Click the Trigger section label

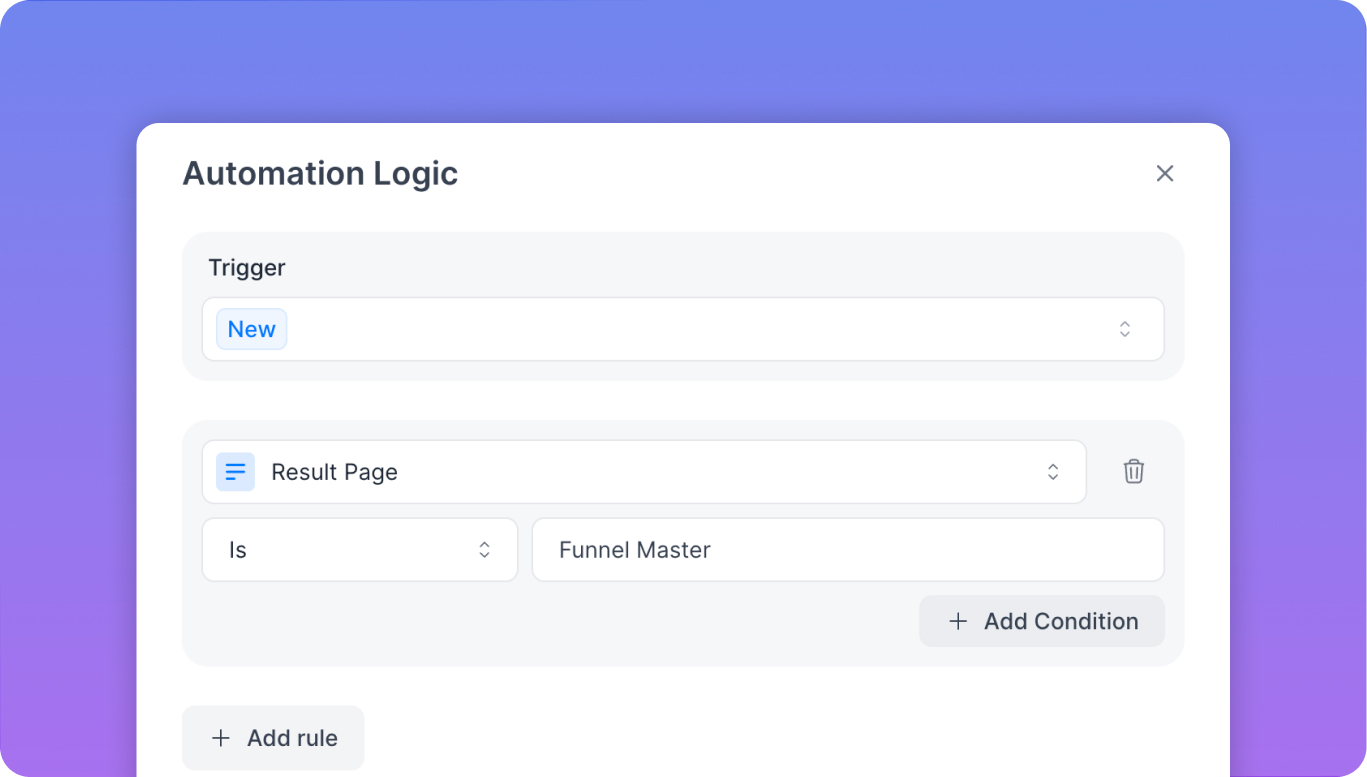pyautogui.click(x=246, y=267)
